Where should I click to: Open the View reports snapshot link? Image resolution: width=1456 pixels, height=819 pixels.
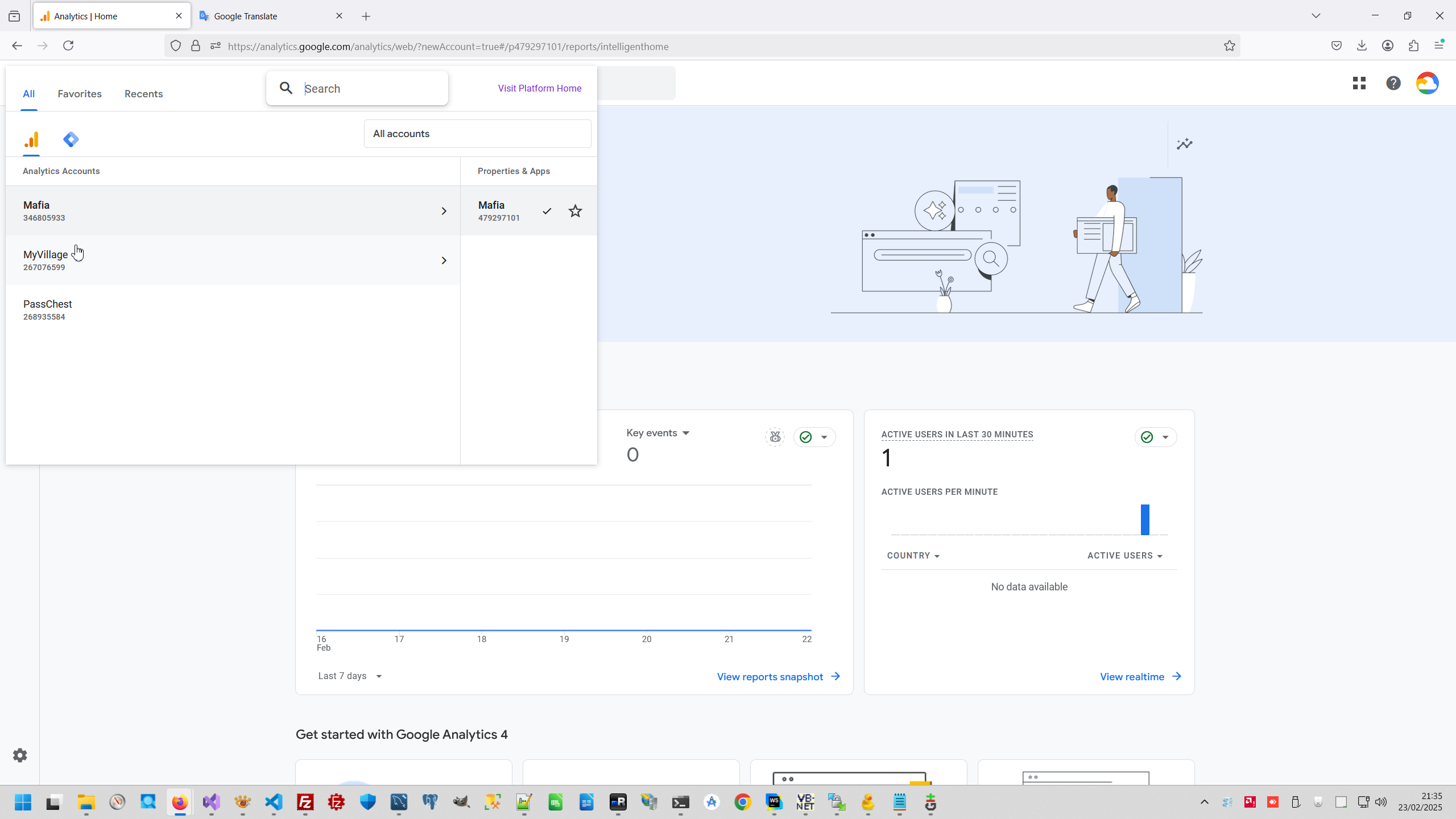click(778, 676)
